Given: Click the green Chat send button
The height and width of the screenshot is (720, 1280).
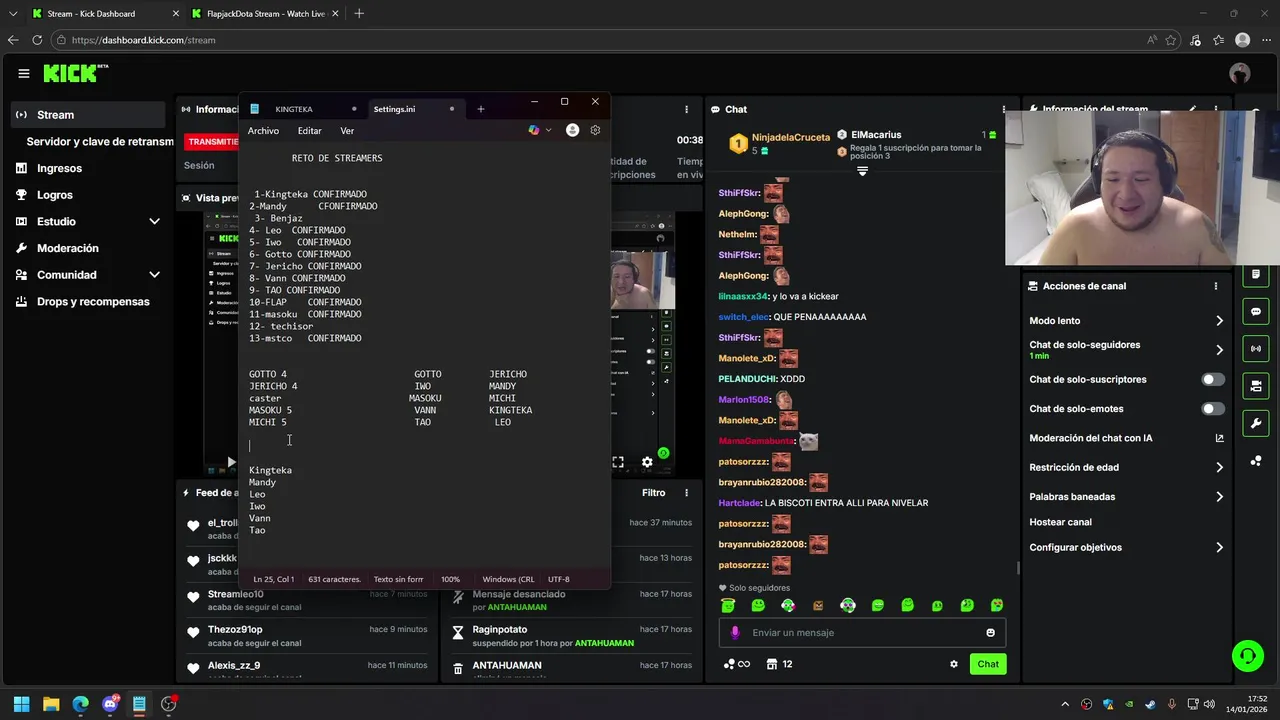Looking at the screenshot, I should tap(988, 664).
